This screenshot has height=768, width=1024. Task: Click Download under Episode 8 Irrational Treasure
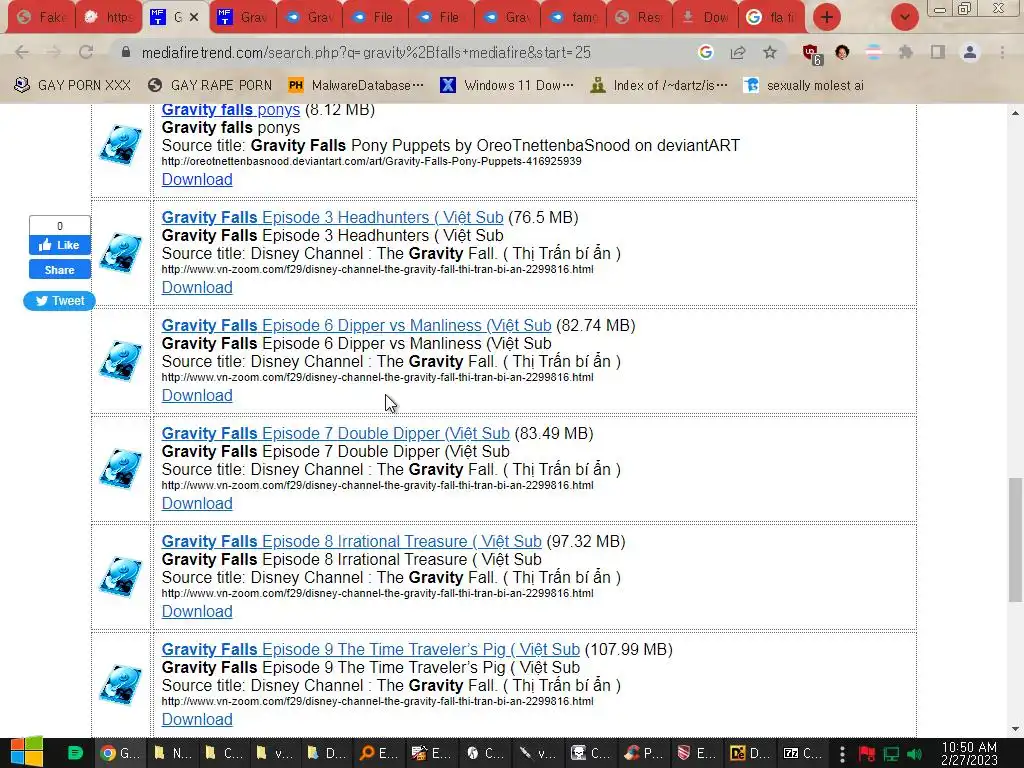(x=197, y=611)
